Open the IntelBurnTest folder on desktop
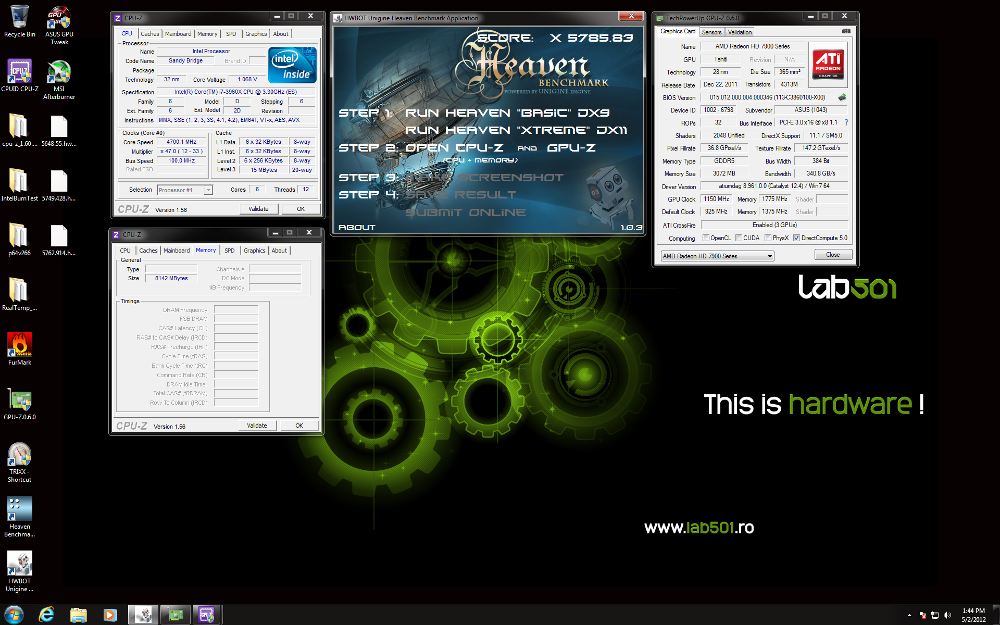 [19, 185]
